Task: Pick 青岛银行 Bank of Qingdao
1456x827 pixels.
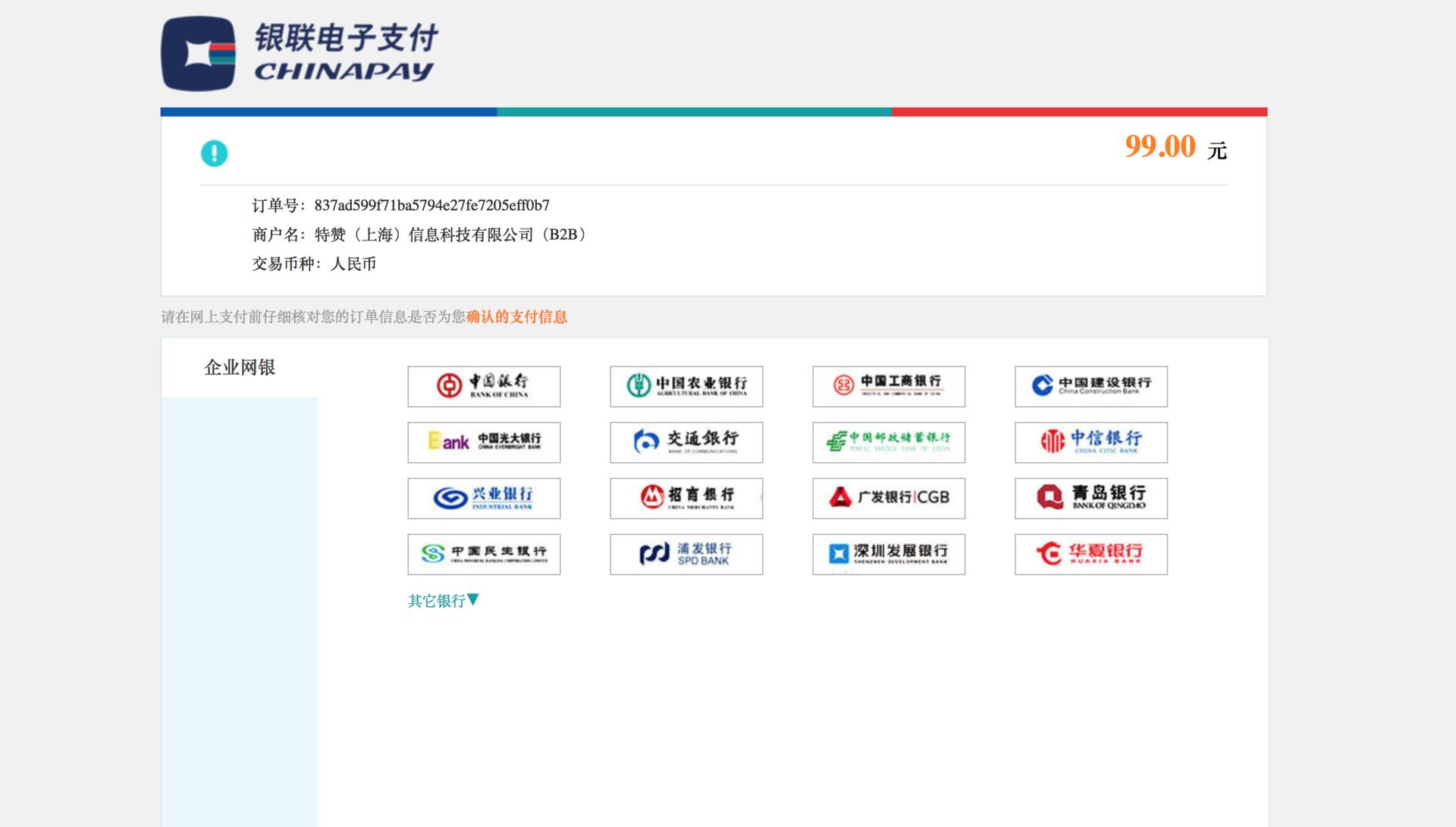Action: point(1091,498)
